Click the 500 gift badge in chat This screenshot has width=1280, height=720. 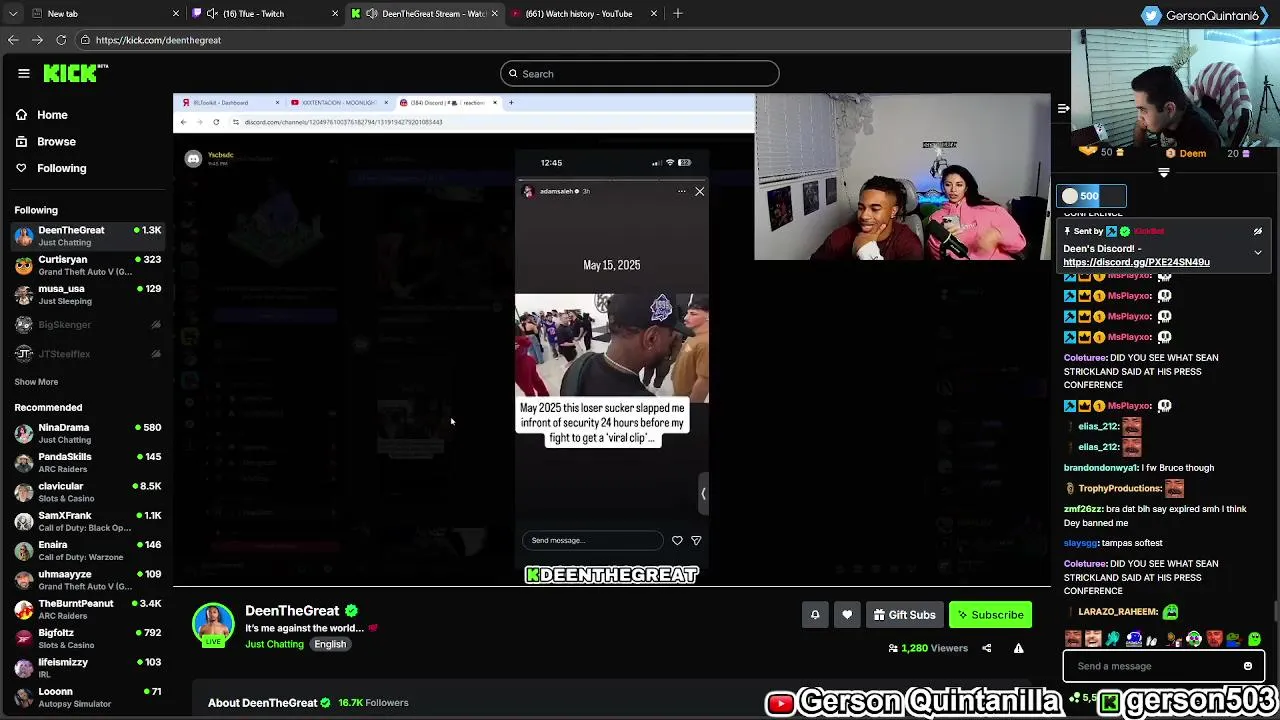pos(1091,196)
